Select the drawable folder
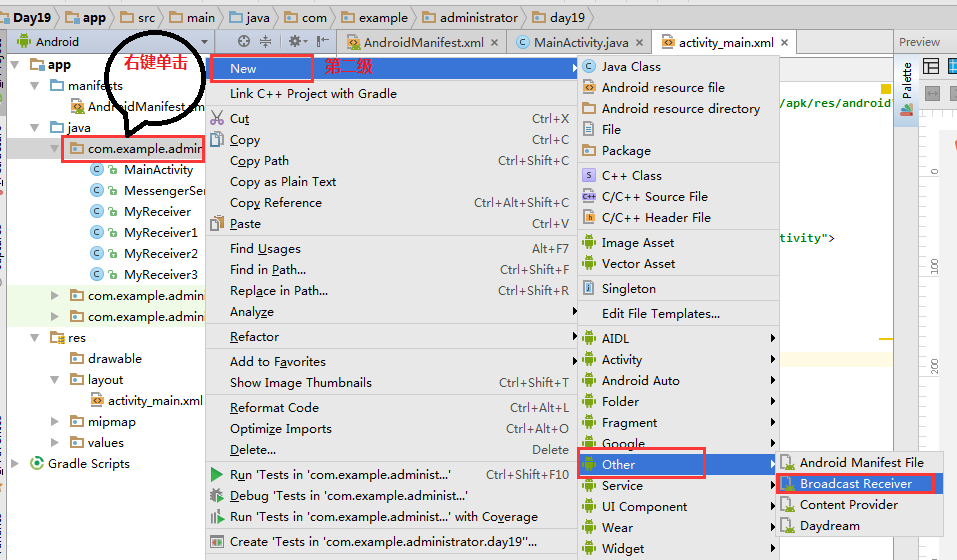This screenshot has height=560, width=957. (115, 359)
